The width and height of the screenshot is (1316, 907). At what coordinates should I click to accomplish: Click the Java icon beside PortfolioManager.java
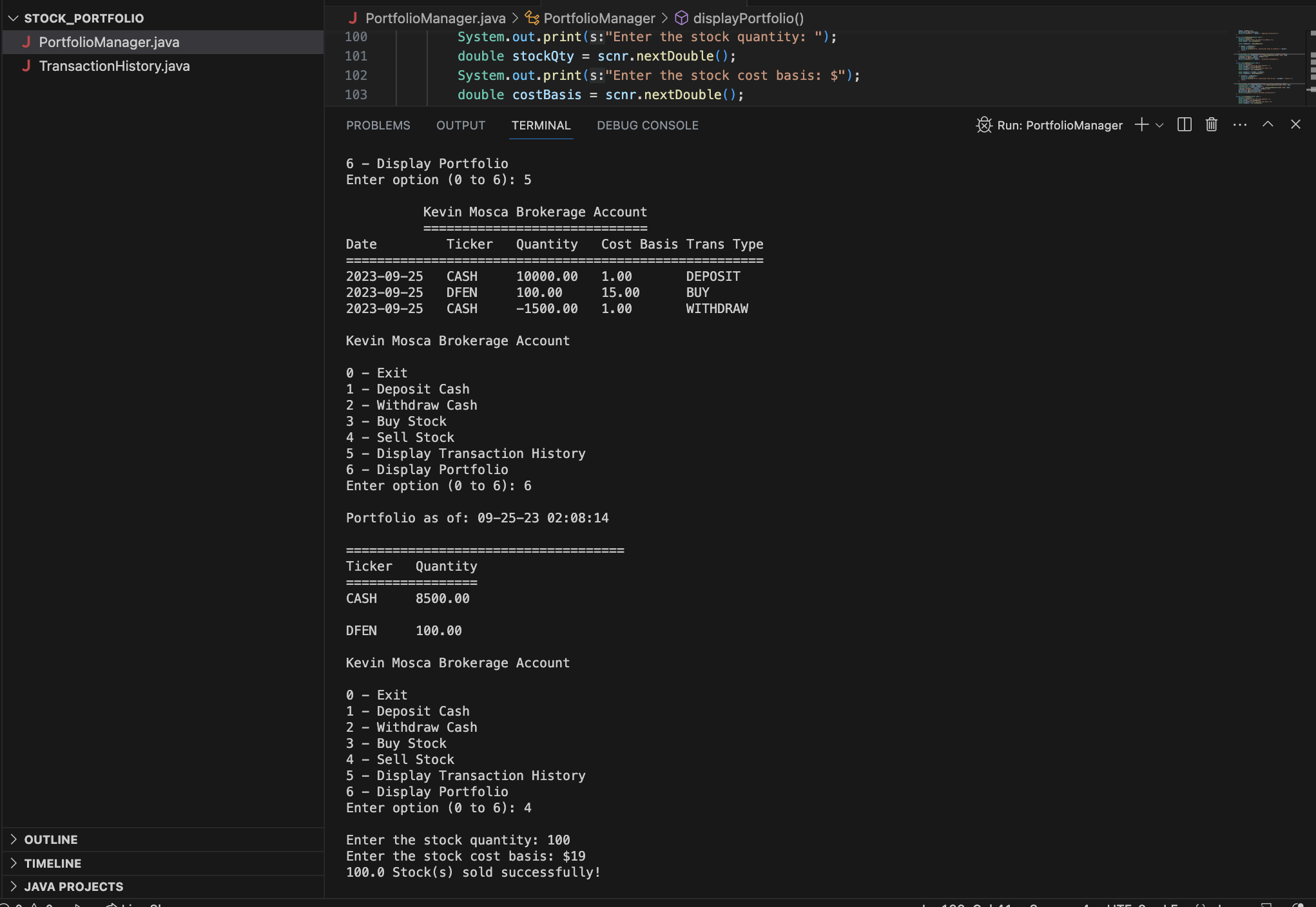(27, 42)
